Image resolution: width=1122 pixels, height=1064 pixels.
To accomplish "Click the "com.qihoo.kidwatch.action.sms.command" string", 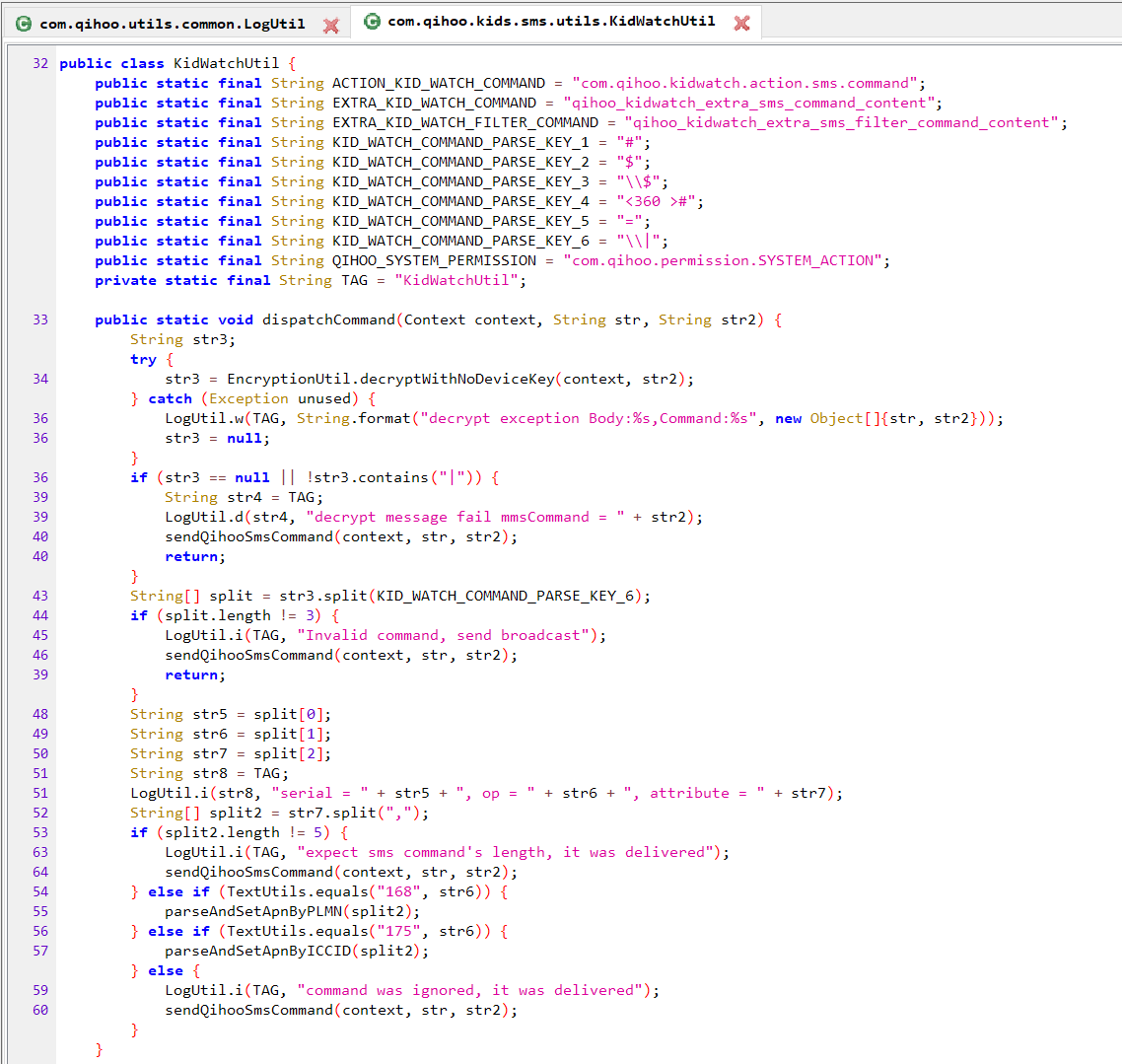I will point(744,83).
